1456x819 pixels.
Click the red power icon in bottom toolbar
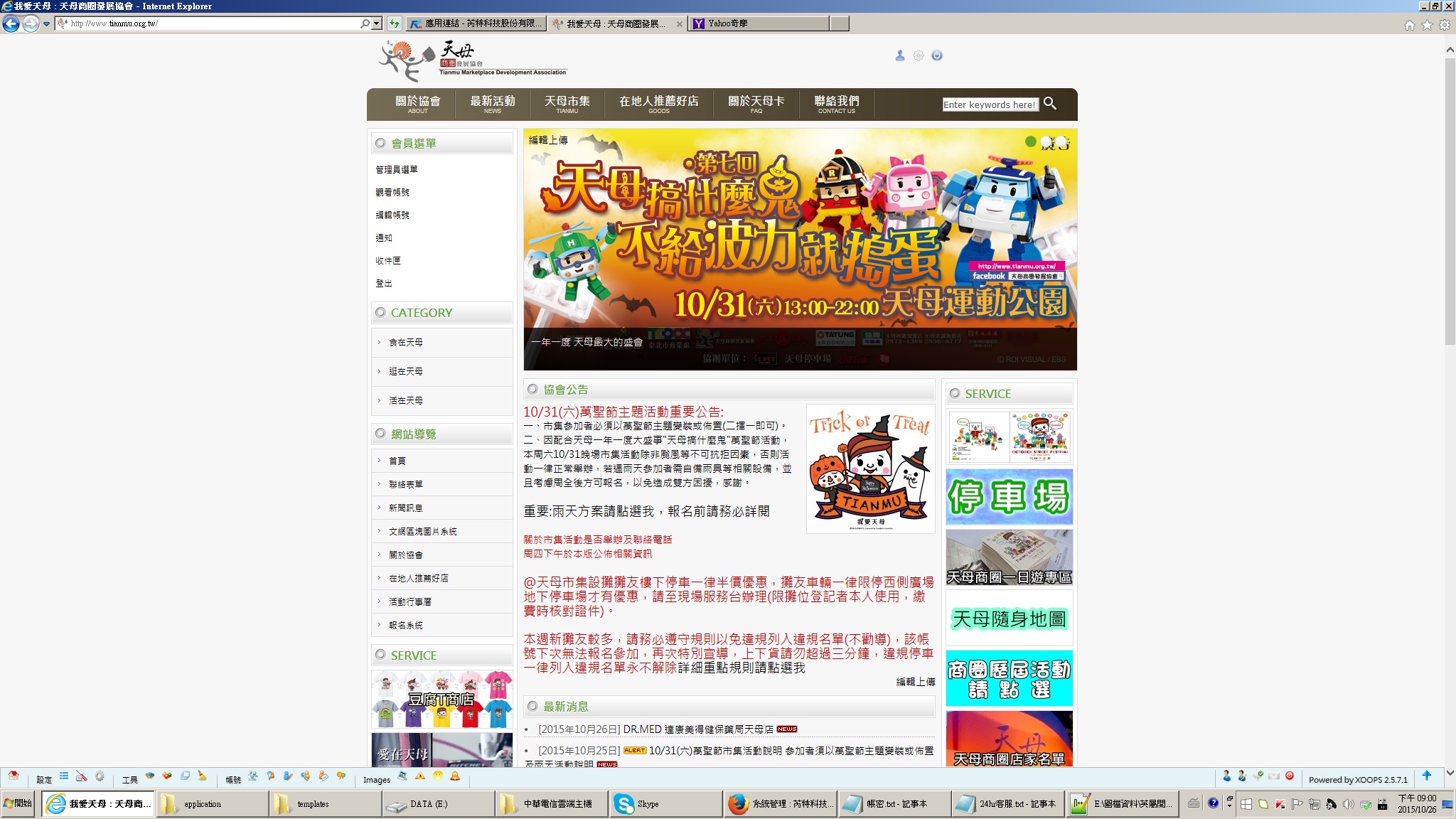(x=1290, y=776)
